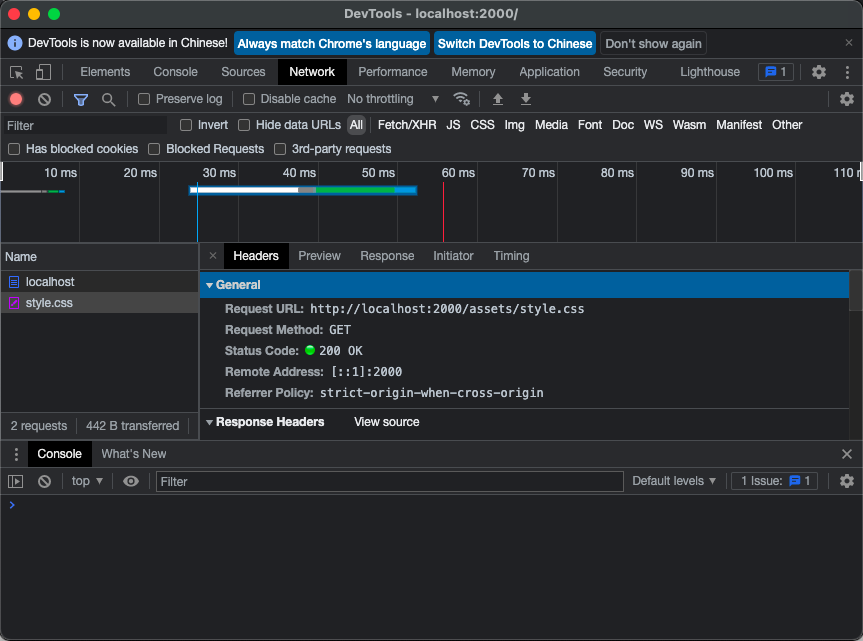Toggle the device toolbar icon

43,72
